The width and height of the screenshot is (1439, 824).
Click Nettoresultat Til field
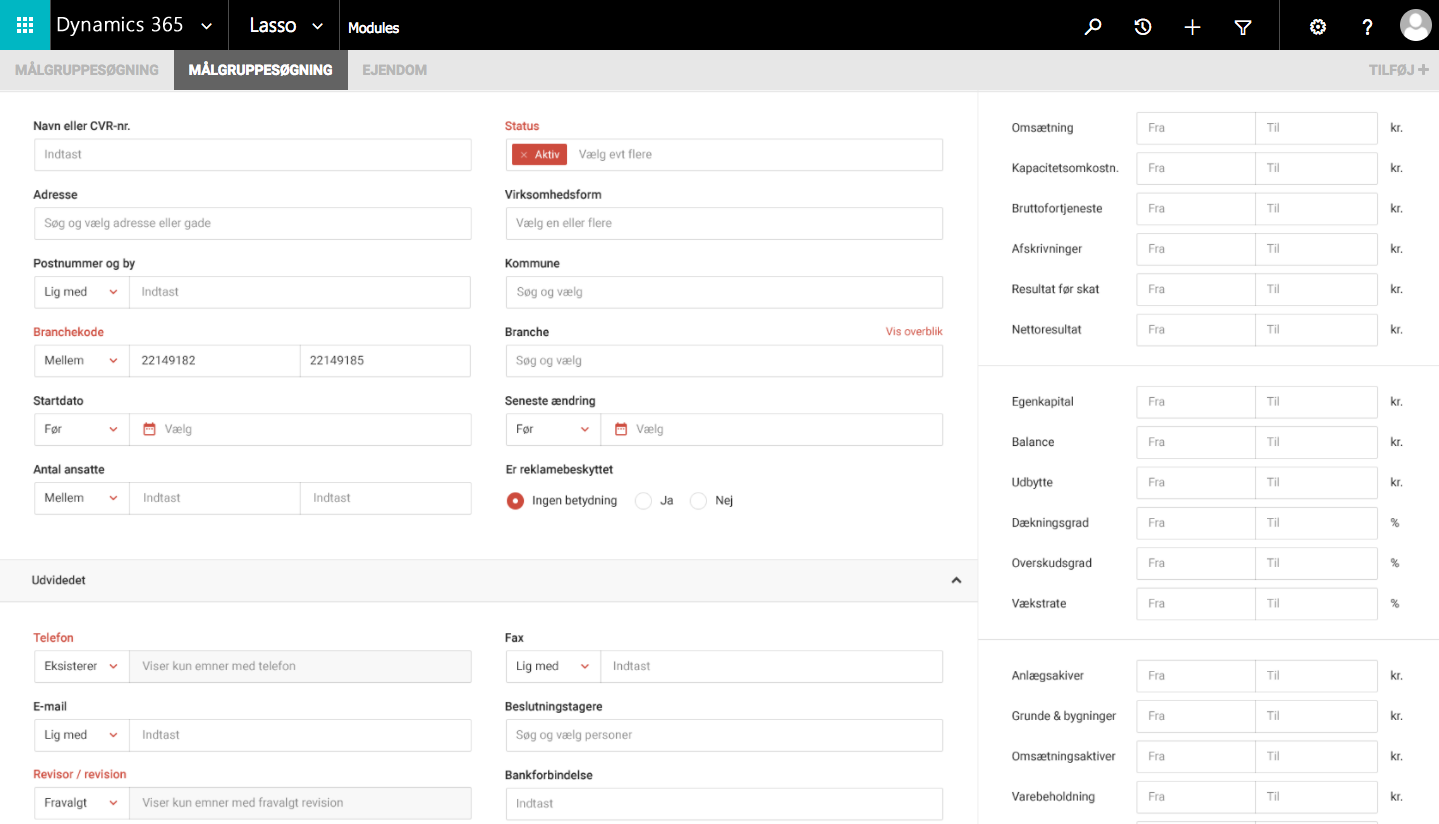(1317, 330)
